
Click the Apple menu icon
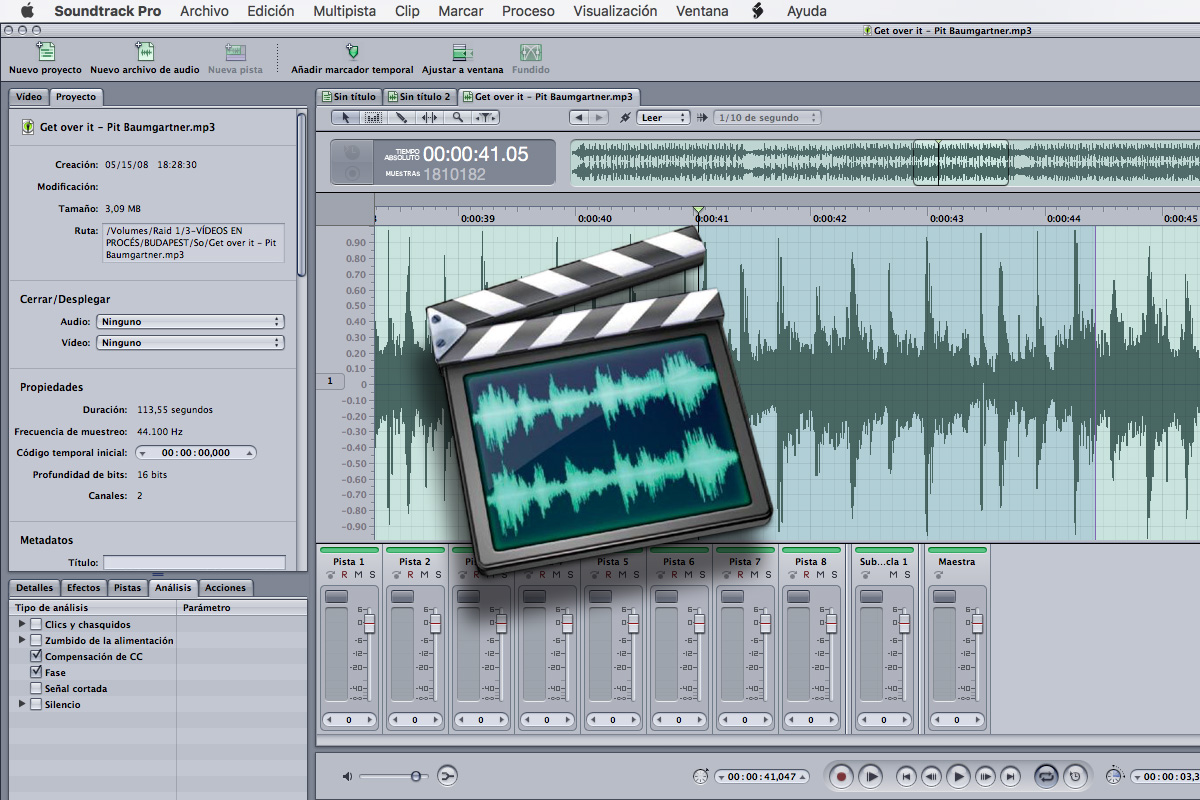point(27,11)
